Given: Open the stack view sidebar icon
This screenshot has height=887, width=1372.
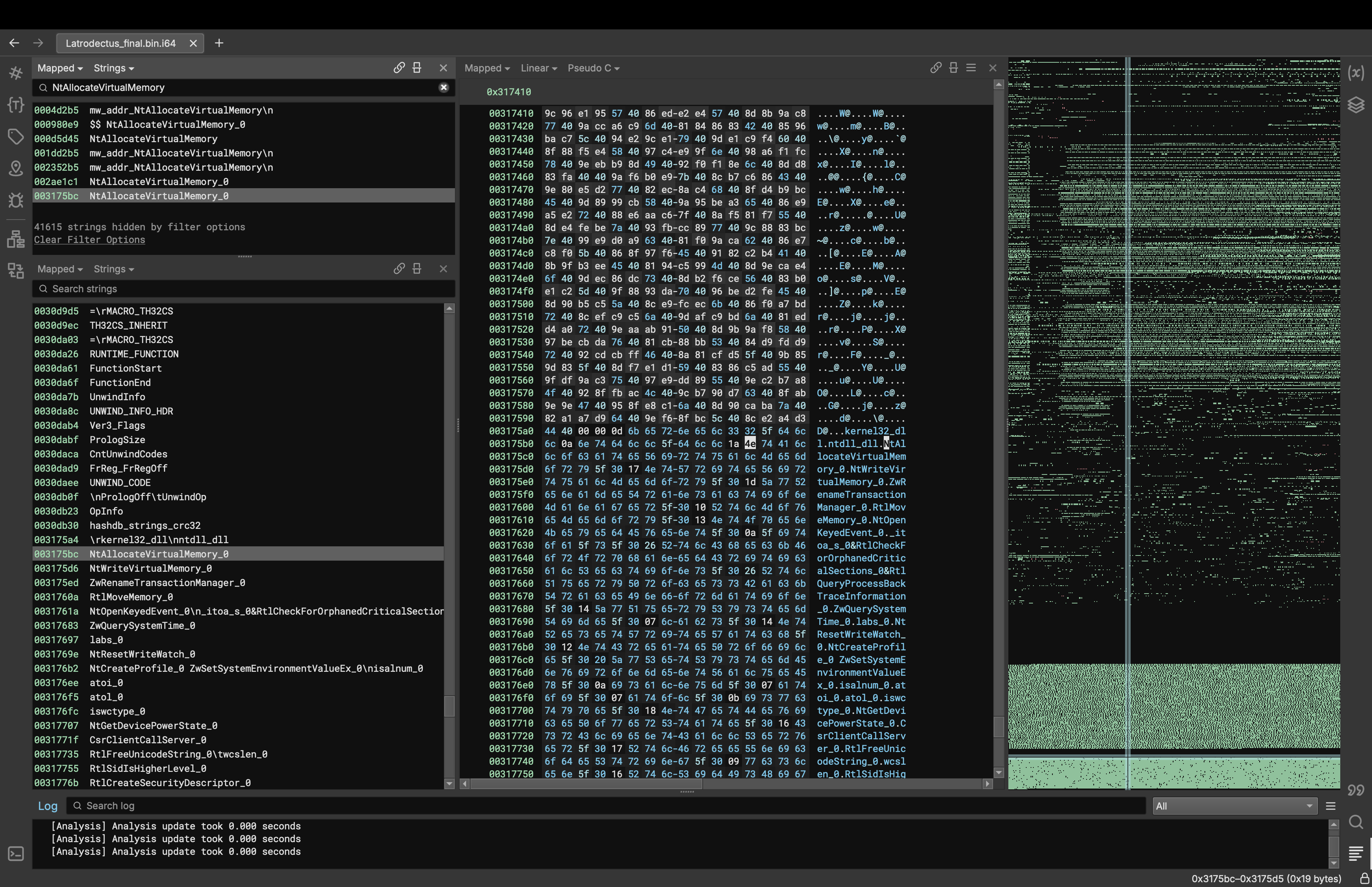Looking at the screenshot, I should click(15, 271).
